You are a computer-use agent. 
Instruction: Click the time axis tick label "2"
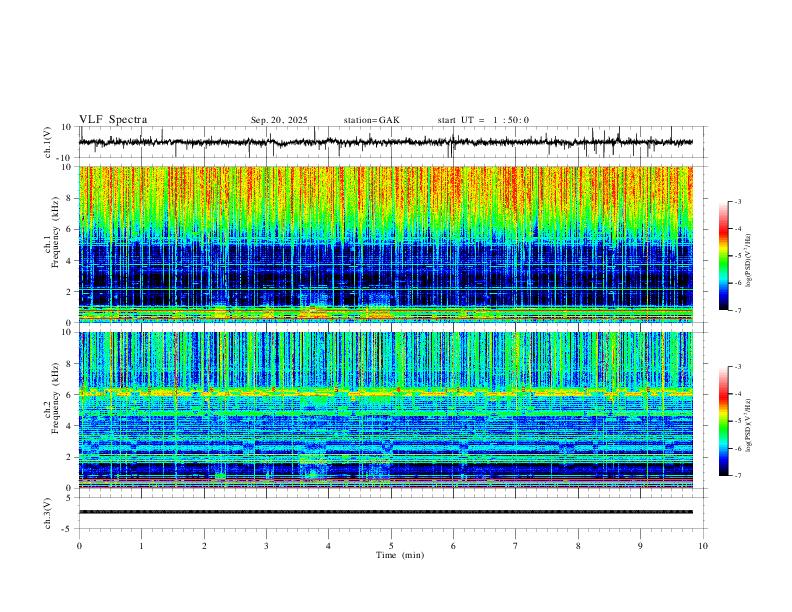click(x=204, y=546)
